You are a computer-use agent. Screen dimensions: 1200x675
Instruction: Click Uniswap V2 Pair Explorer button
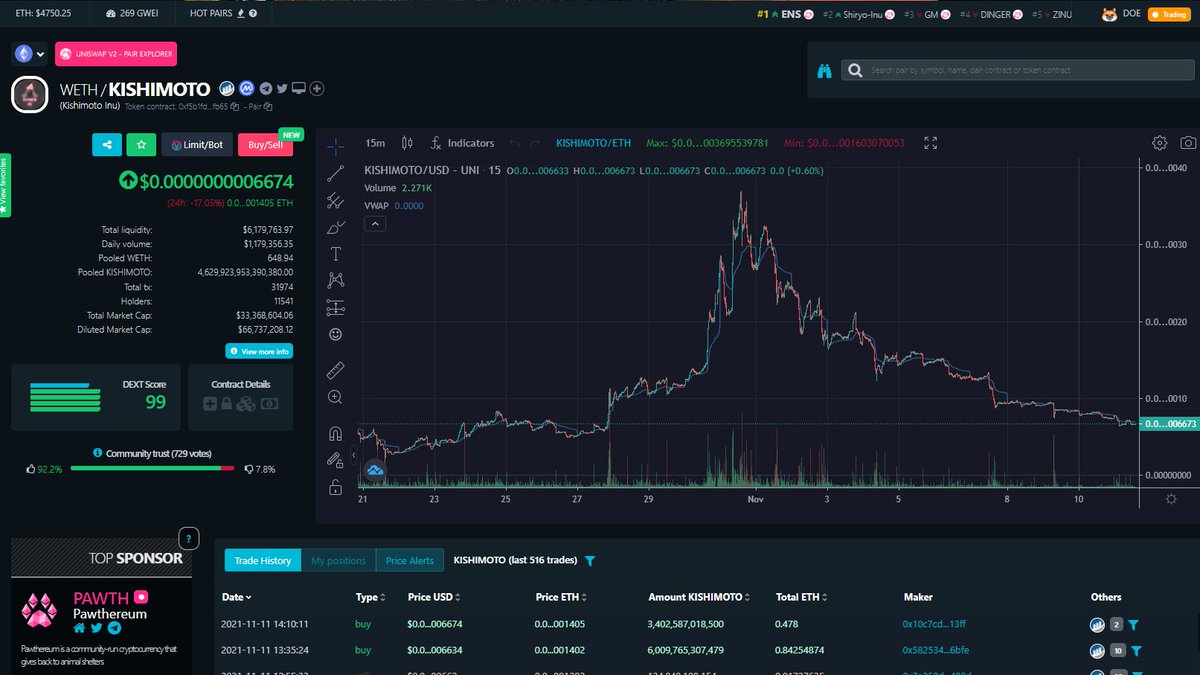[116, 55]
